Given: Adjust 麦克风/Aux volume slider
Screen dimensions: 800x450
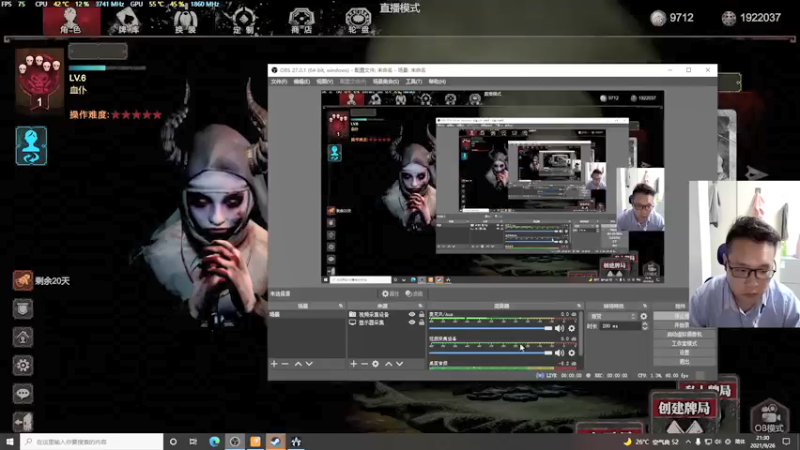Looking at the screenshot, I should [x=491, y=329].
